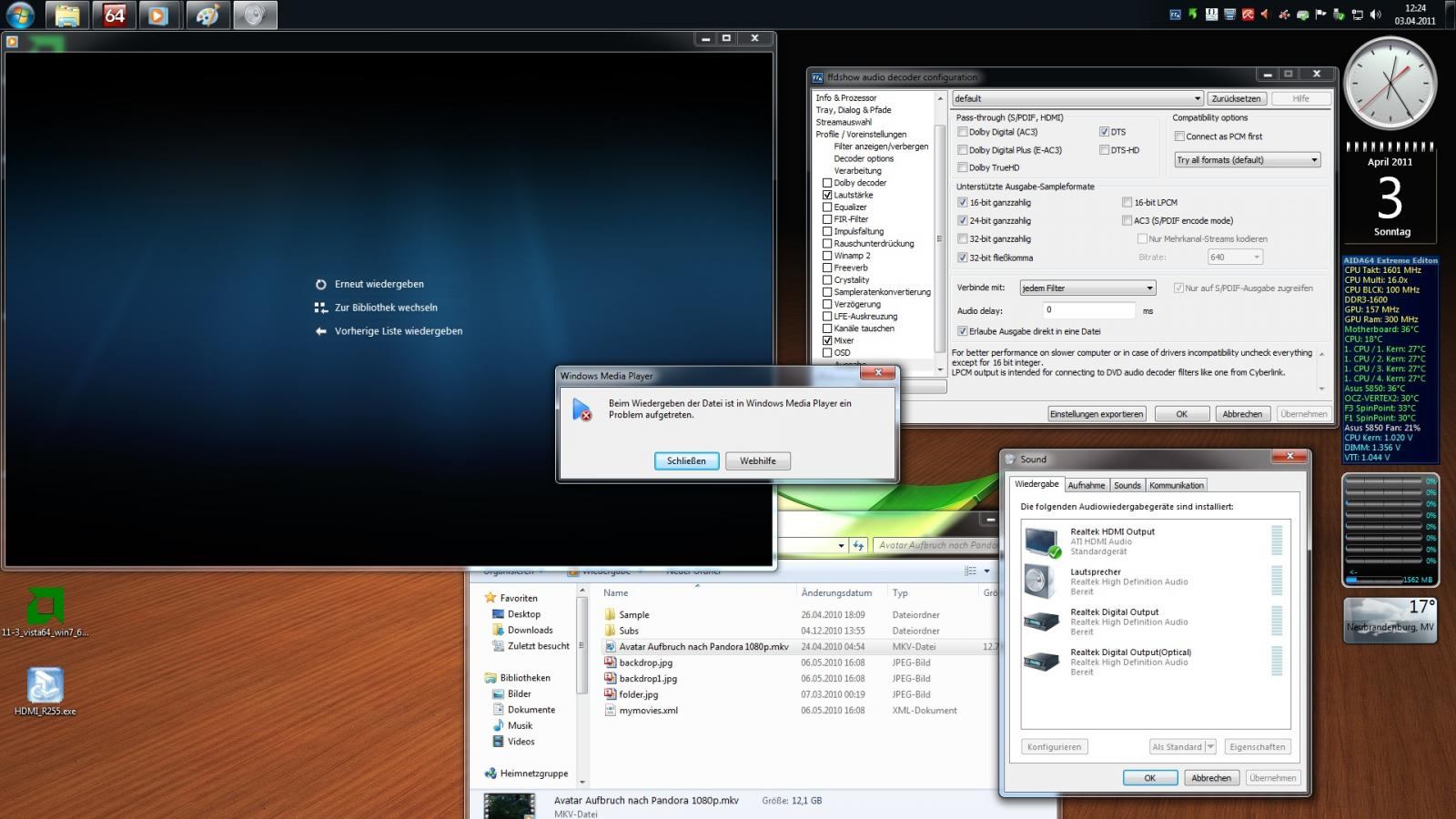Enable AC3 (S/PDIF encode mode)
This screenshot has height=819, width=1456.
pos(1127,221)
